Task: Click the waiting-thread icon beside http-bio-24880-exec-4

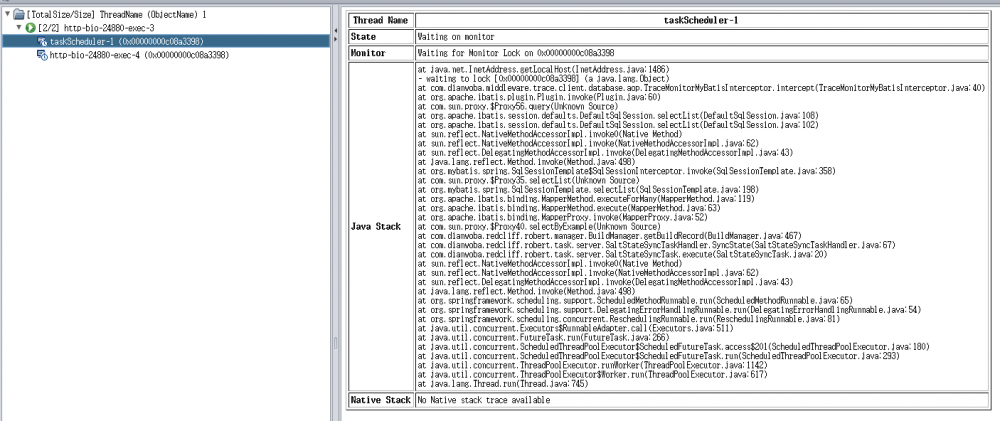Action: [42, 55]
